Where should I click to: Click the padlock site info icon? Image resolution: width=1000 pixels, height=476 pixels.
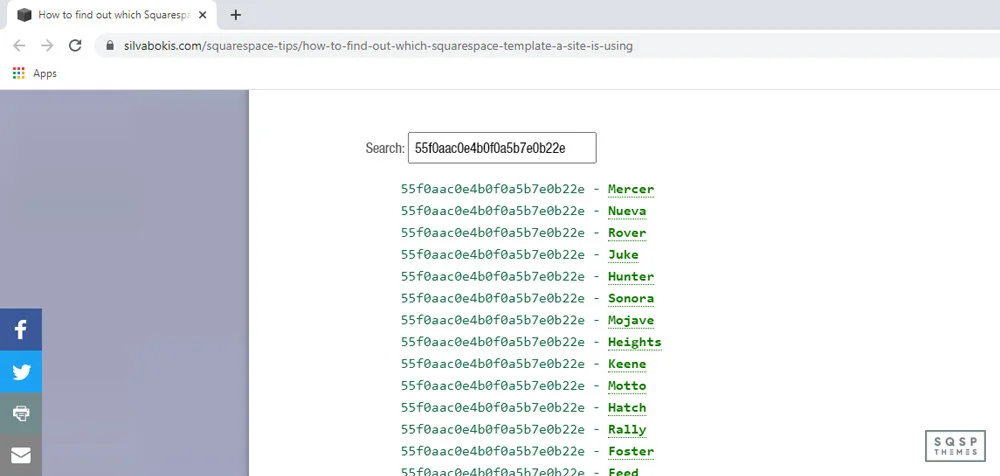[110, 46]
